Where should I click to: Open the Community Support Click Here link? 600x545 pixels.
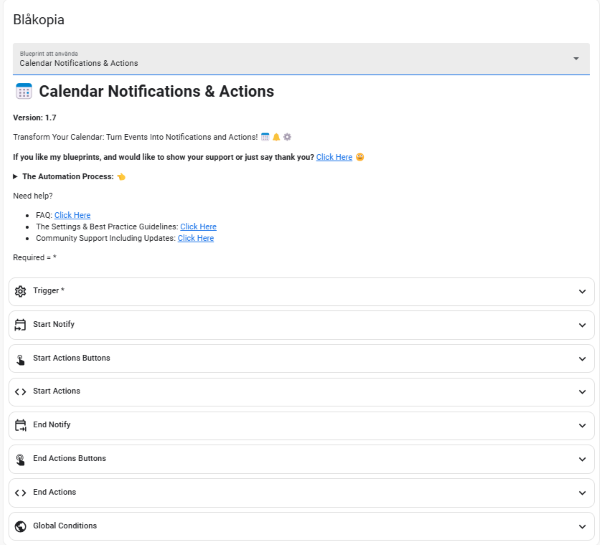point(196,238)
